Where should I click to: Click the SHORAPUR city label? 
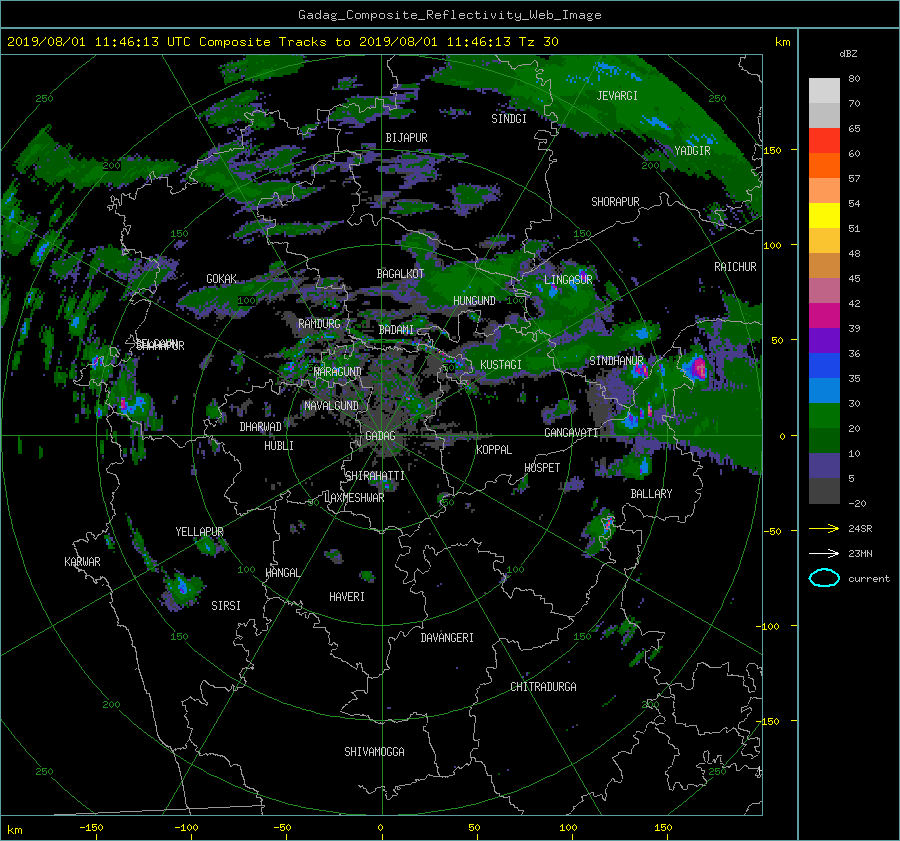click(x=615, y=202)
